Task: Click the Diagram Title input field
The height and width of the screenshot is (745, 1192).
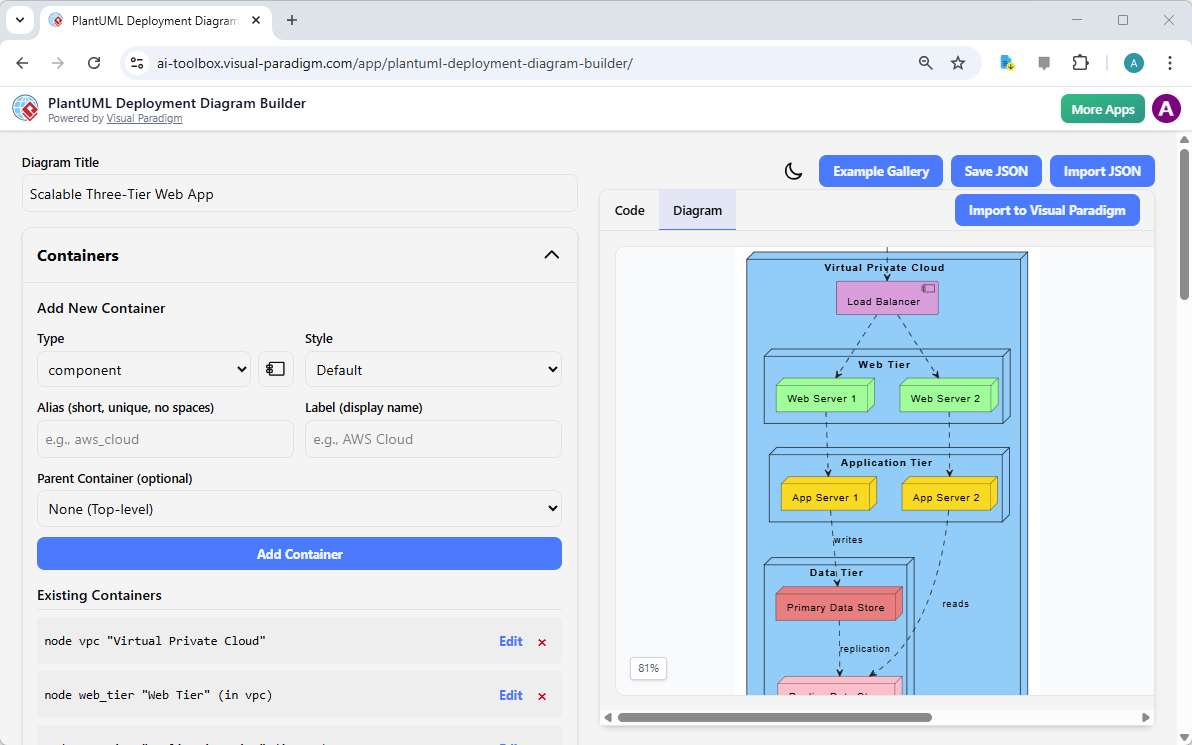Action: (299, 193)
